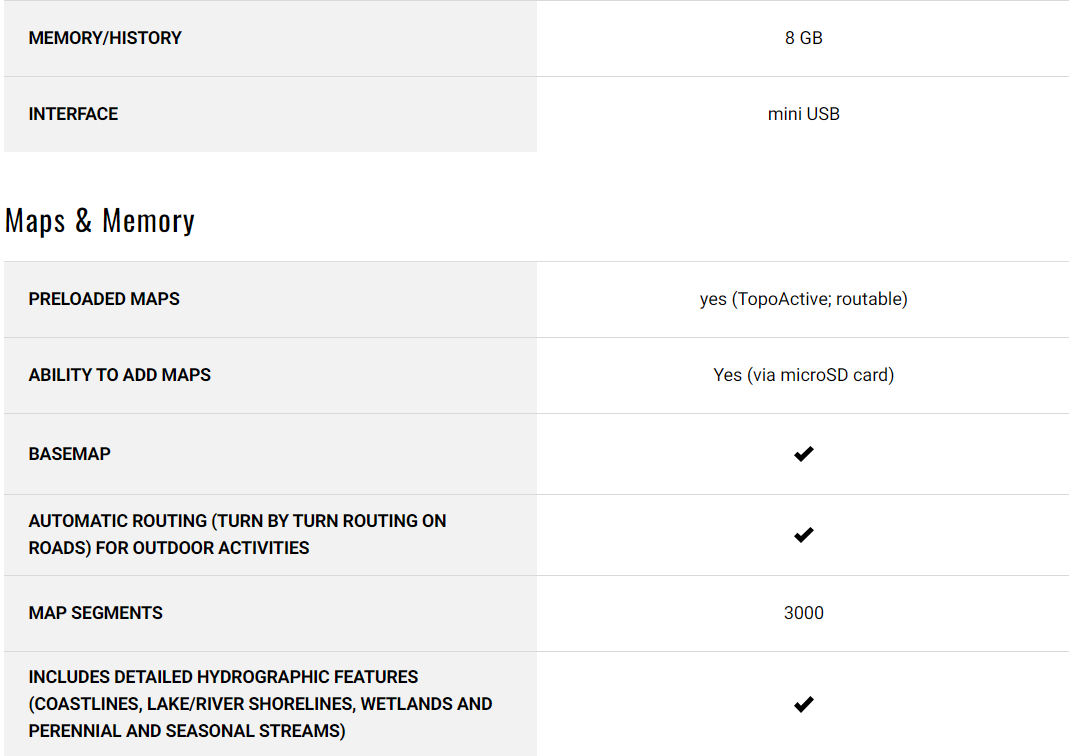The width and height of the screenshot is (1069, 756).
Task: Click the 'AUTOMATIC ROUTING (TURN BY TURN' text line
Action: point(237,521)
